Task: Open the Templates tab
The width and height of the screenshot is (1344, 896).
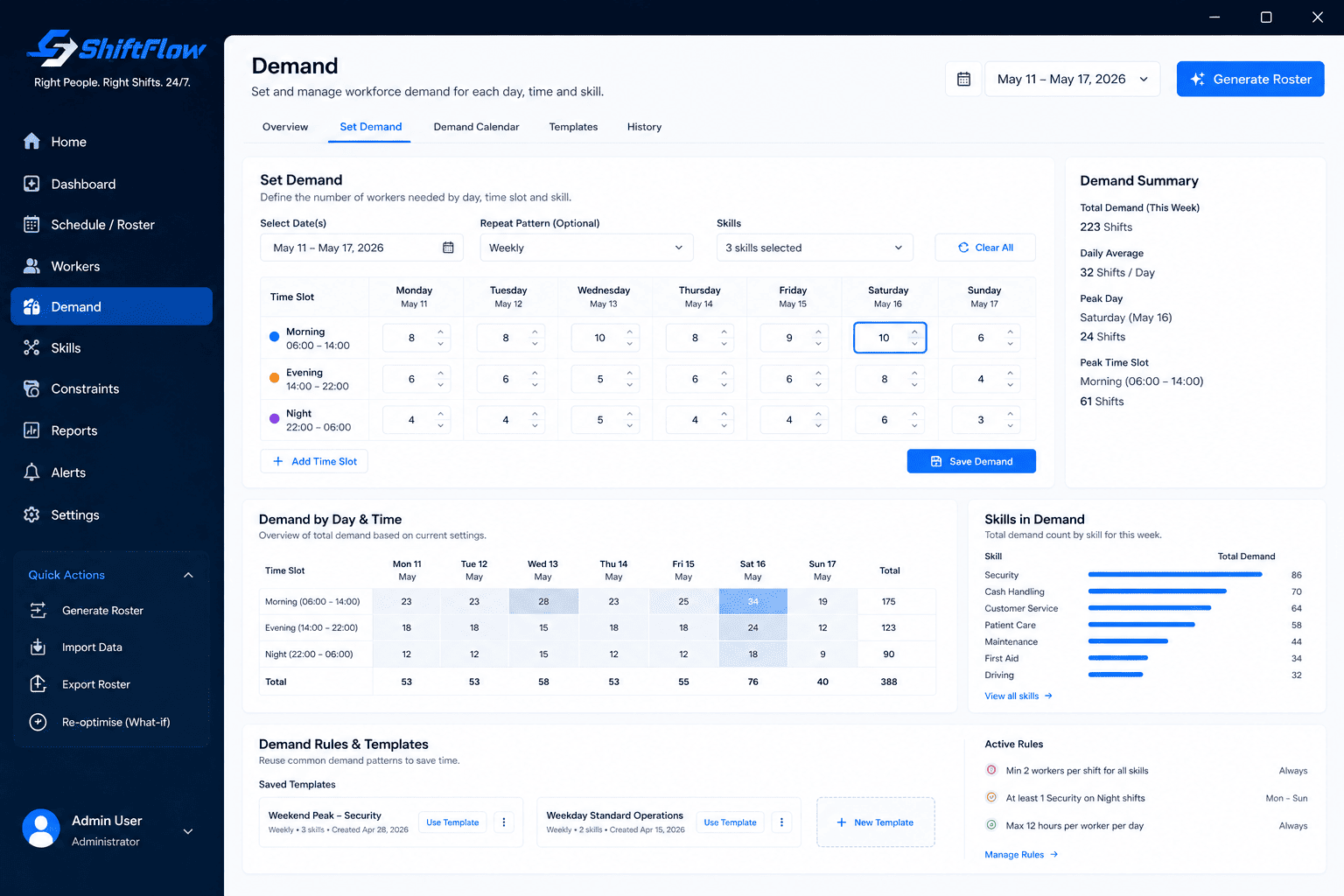Action: tap(573, 127)
